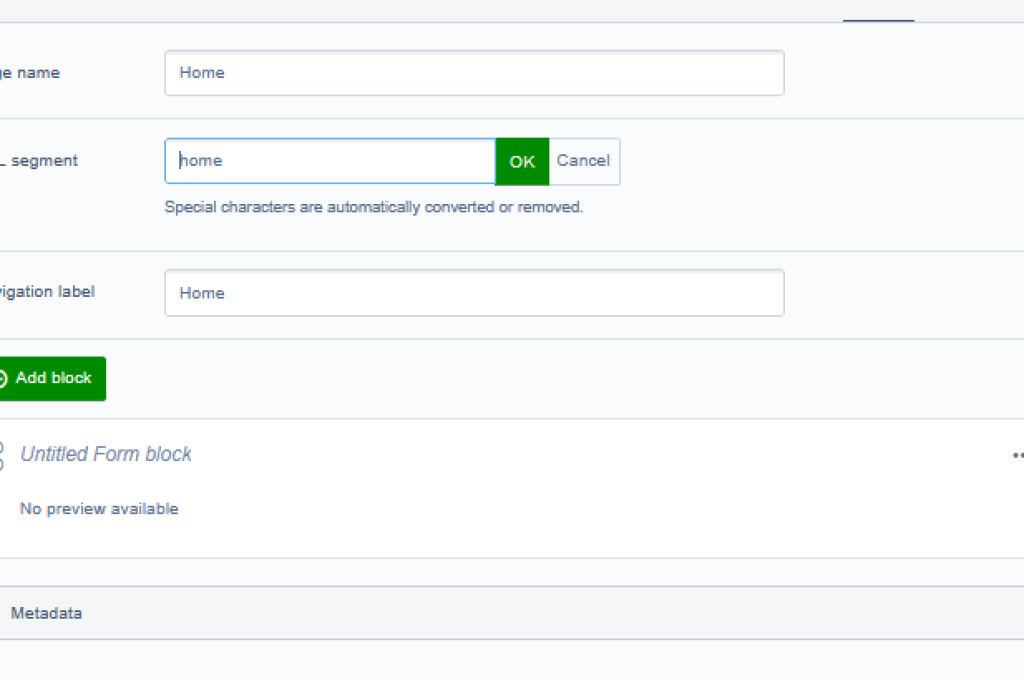Click the special characters help text

pyautogui.click(x=373, y=208)
